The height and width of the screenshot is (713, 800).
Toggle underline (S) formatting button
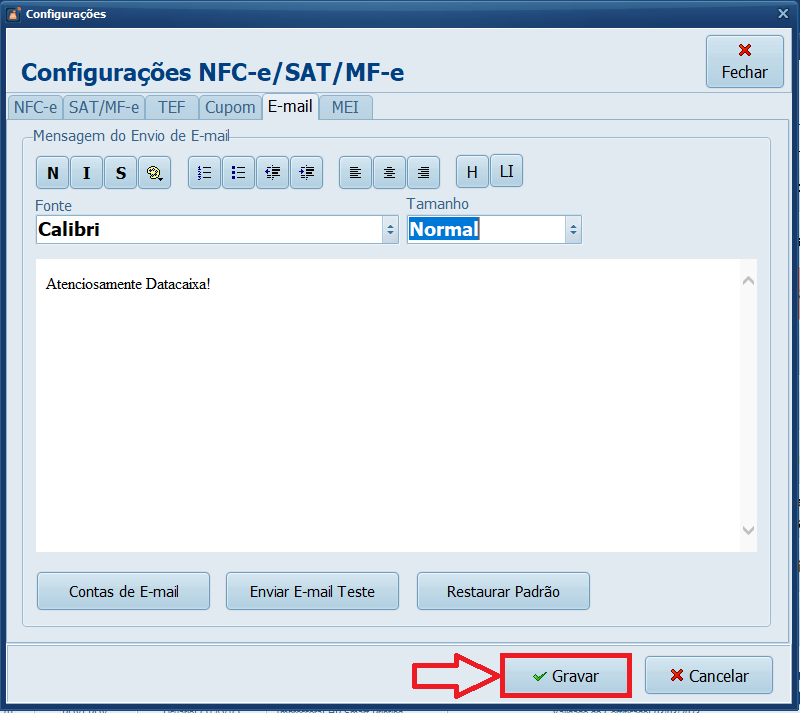[x=120, y=173]
